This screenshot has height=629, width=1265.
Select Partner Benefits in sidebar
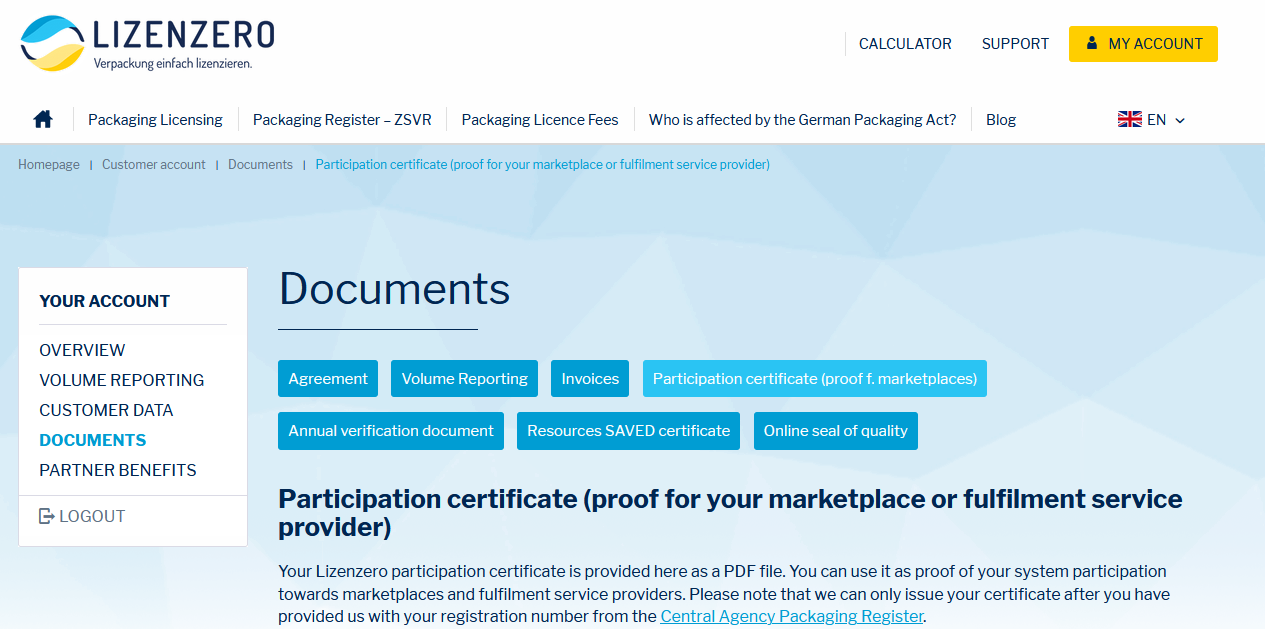(118, 470)
